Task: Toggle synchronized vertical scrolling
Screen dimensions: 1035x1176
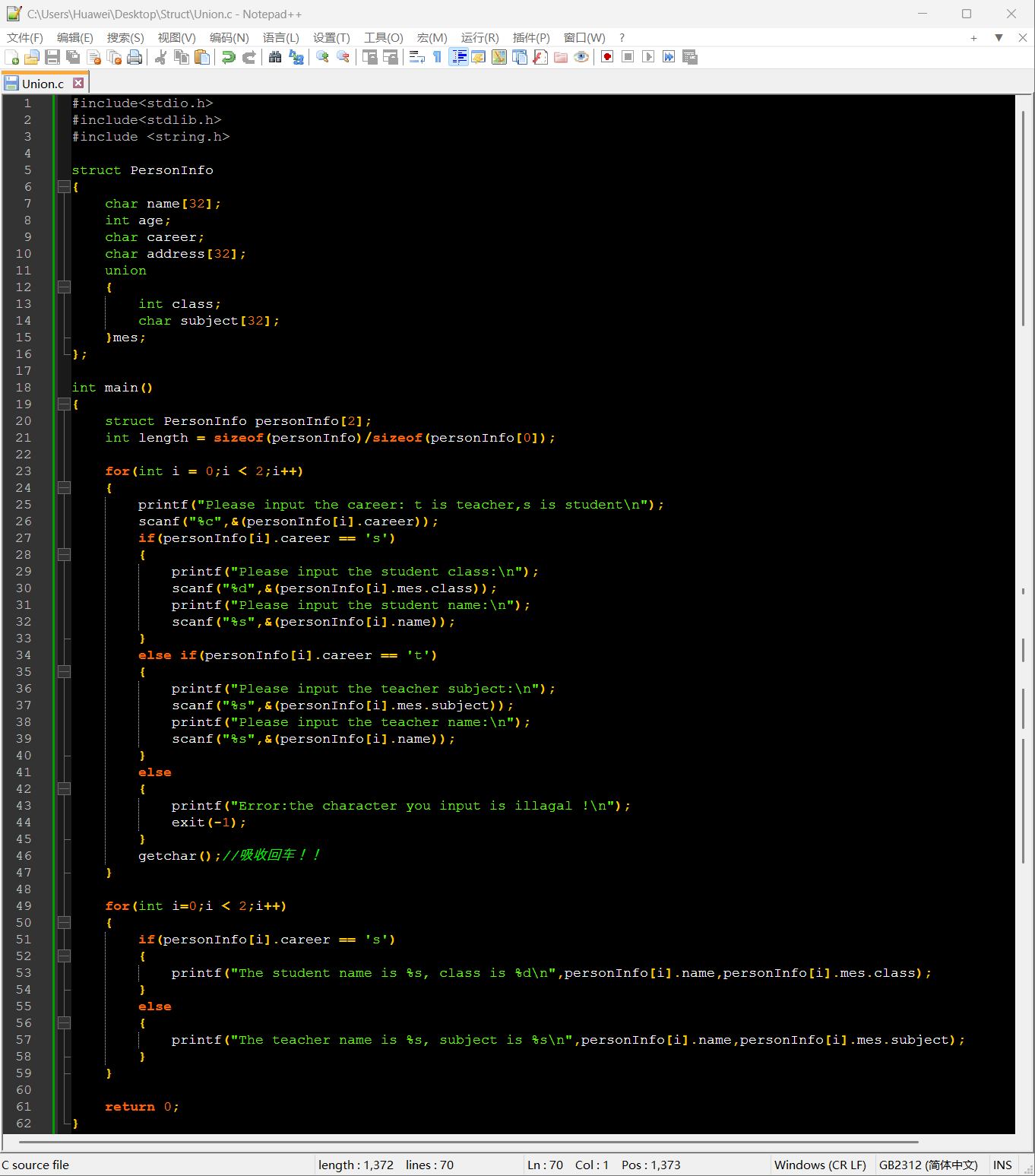Action: pos(370,57)
